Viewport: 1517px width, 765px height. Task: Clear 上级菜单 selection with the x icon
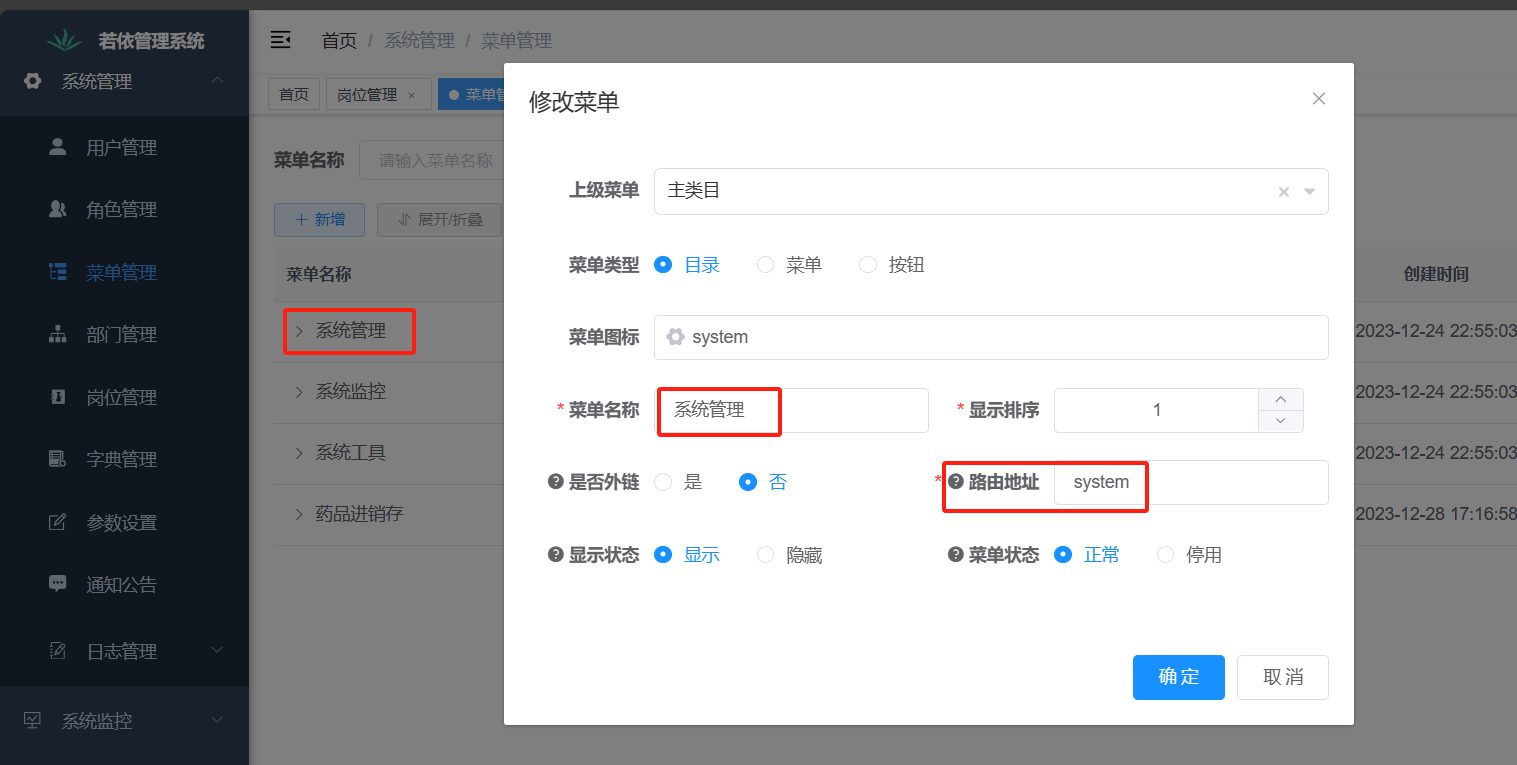click(x=1284, y=192)
